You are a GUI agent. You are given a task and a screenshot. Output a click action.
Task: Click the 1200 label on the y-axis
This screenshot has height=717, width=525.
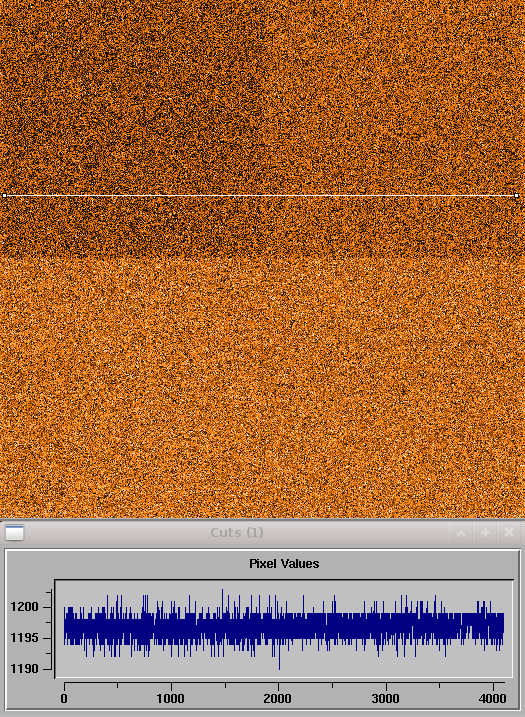point(28,607)
